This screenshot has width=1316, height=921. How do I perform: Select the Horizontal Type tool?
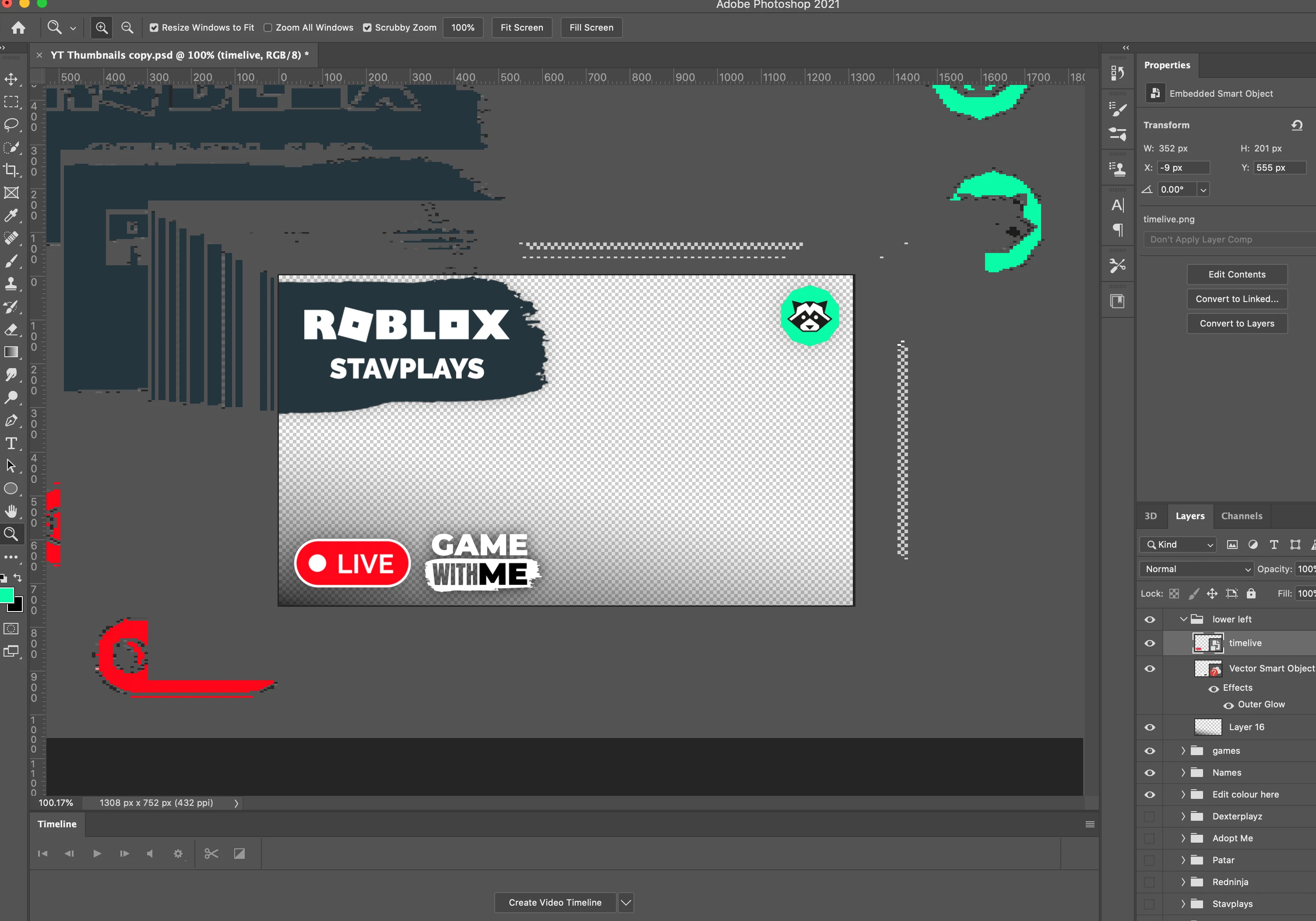pyautogui.click(x=11, y=443)
